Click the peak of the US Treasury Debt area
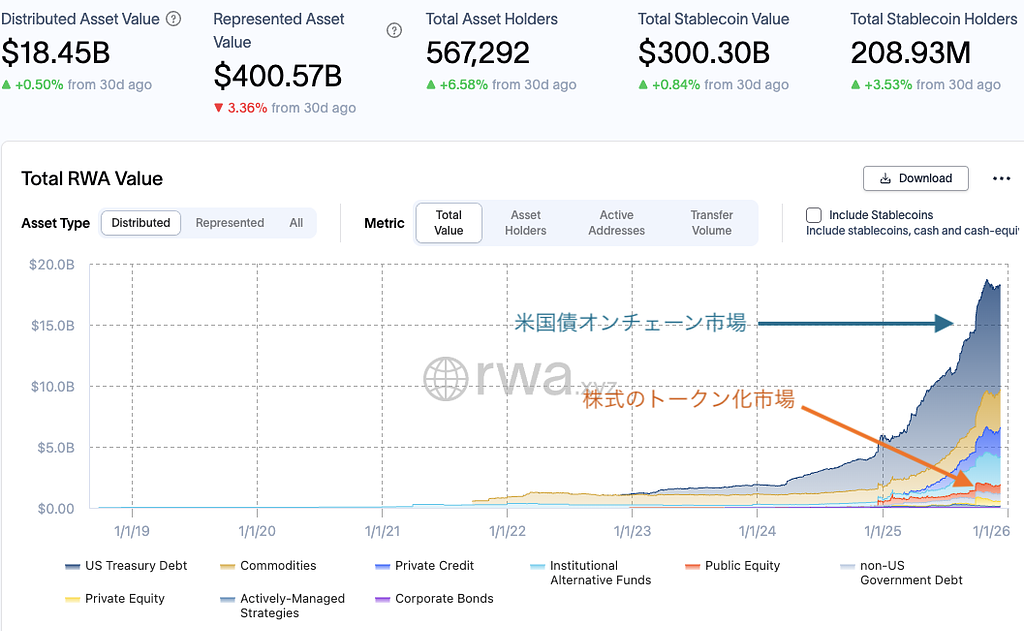The height and width of the screenshot is (631, 1024). (990, 281)
